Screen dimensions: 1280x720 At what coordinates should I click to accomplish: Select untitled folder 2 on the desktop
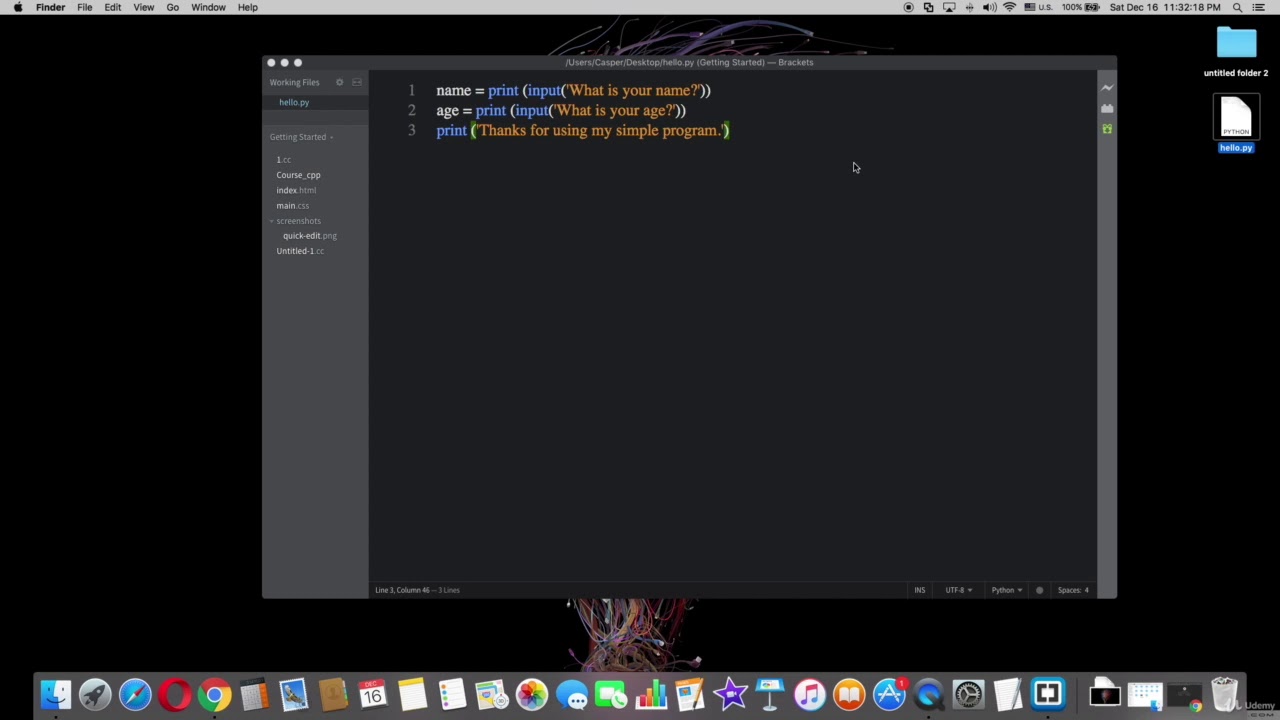click(1236, 52)
